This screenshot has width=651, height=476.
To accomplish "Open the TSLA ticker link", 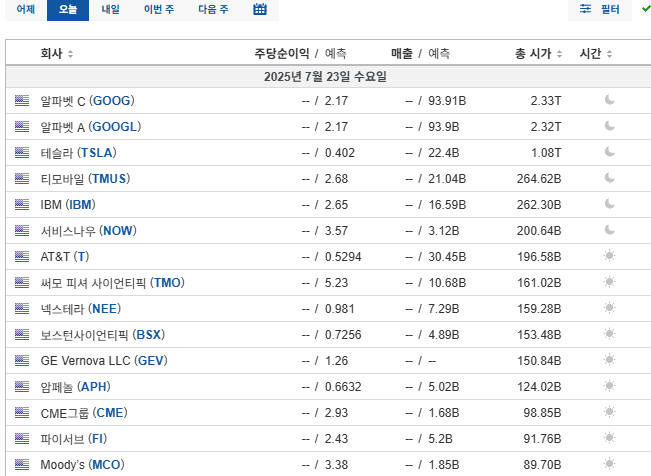I will click(x=97, y=152).
